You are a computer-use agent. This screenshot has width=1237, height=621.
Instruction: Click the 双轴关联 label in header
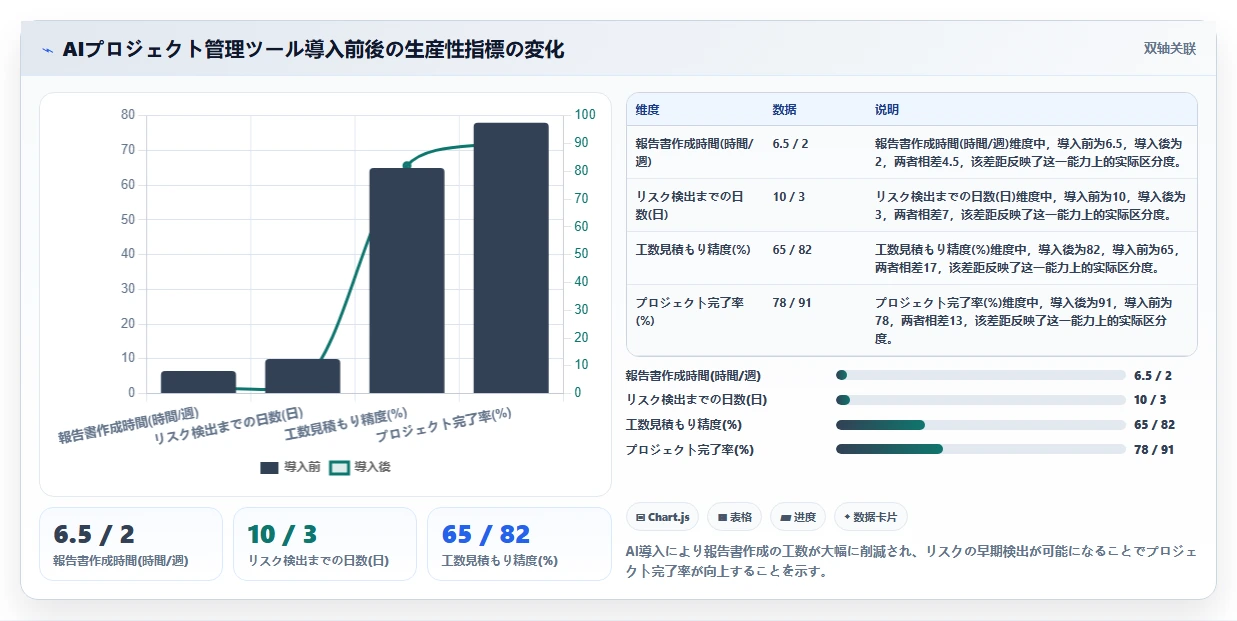point(1170,48)
